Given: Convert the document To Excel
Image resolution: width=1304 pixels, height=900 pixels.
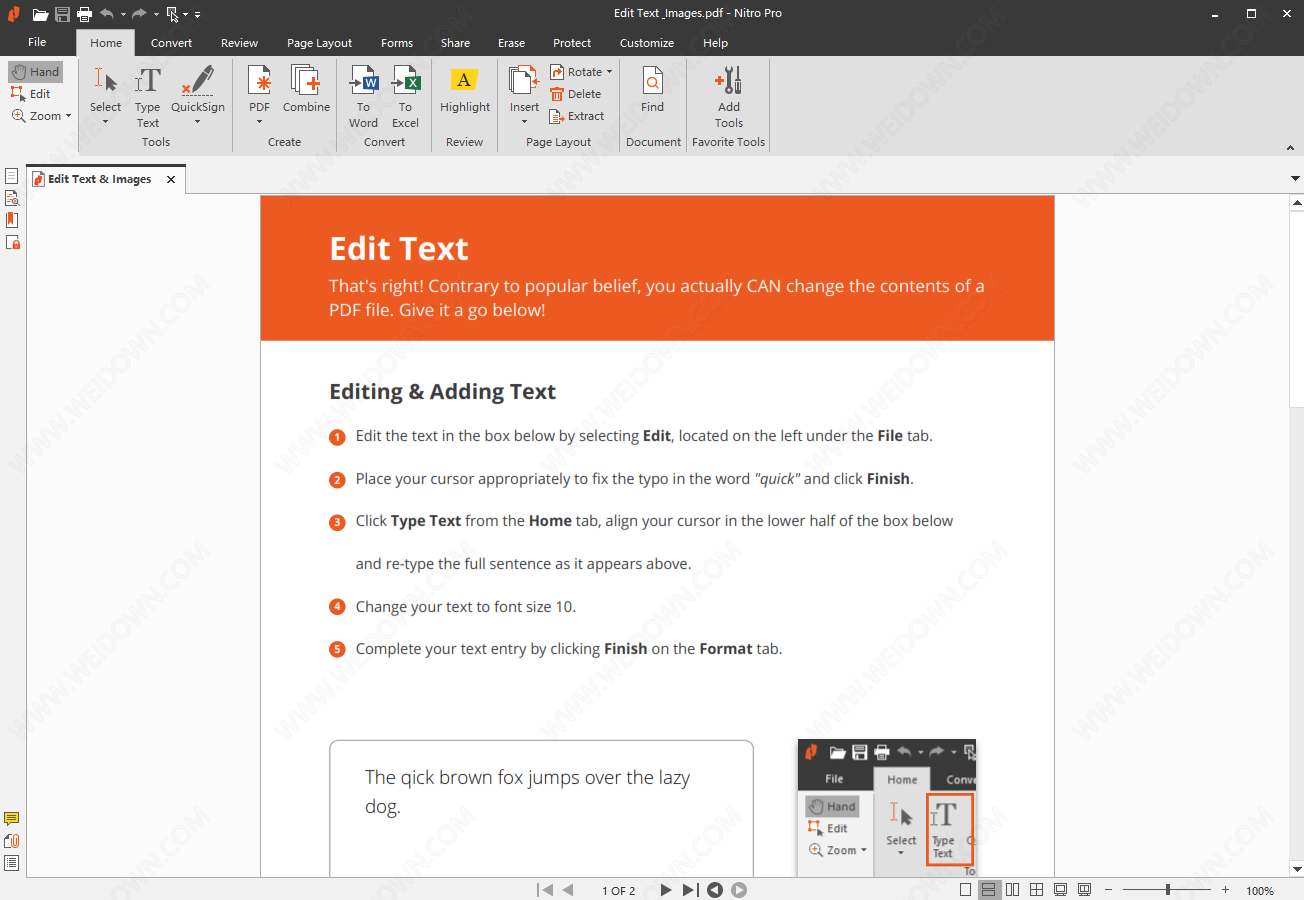Looking at the screenshot, I should click(405, 97).
